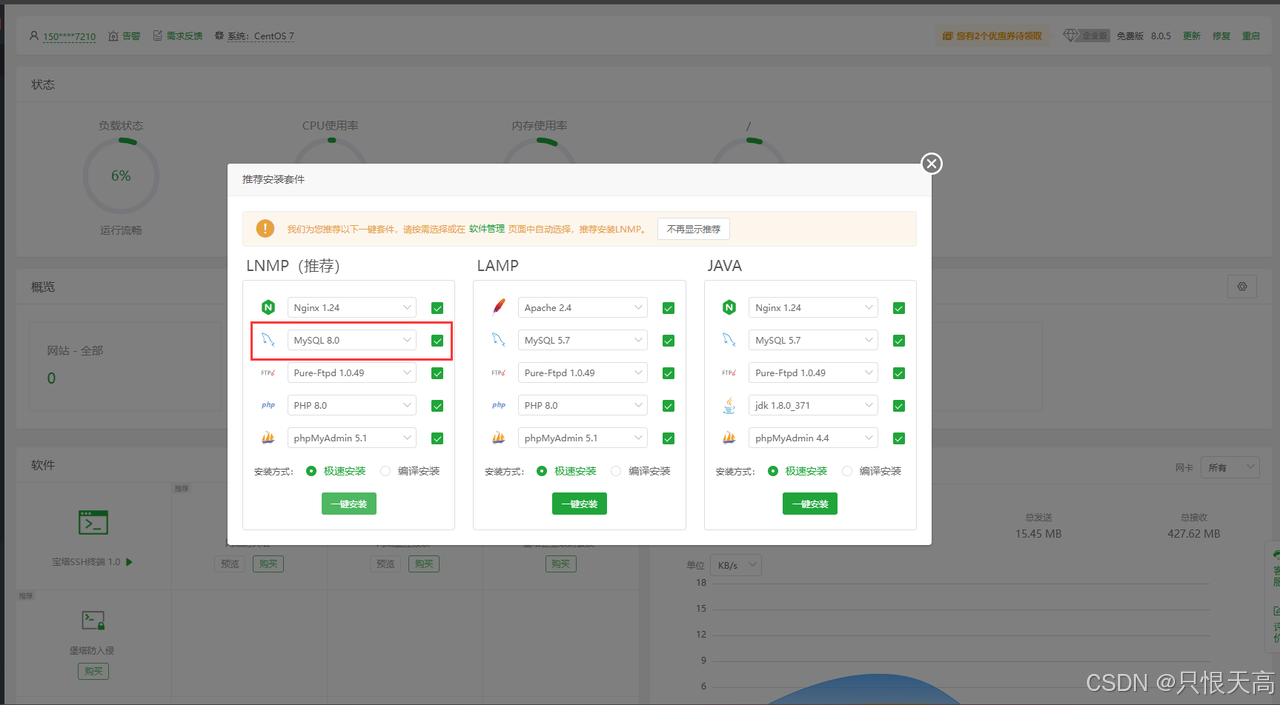Uncheck PHP 8.0 checkbox in LNMP
Viewport: 1280px width, 705px height.
click(437, 406)
